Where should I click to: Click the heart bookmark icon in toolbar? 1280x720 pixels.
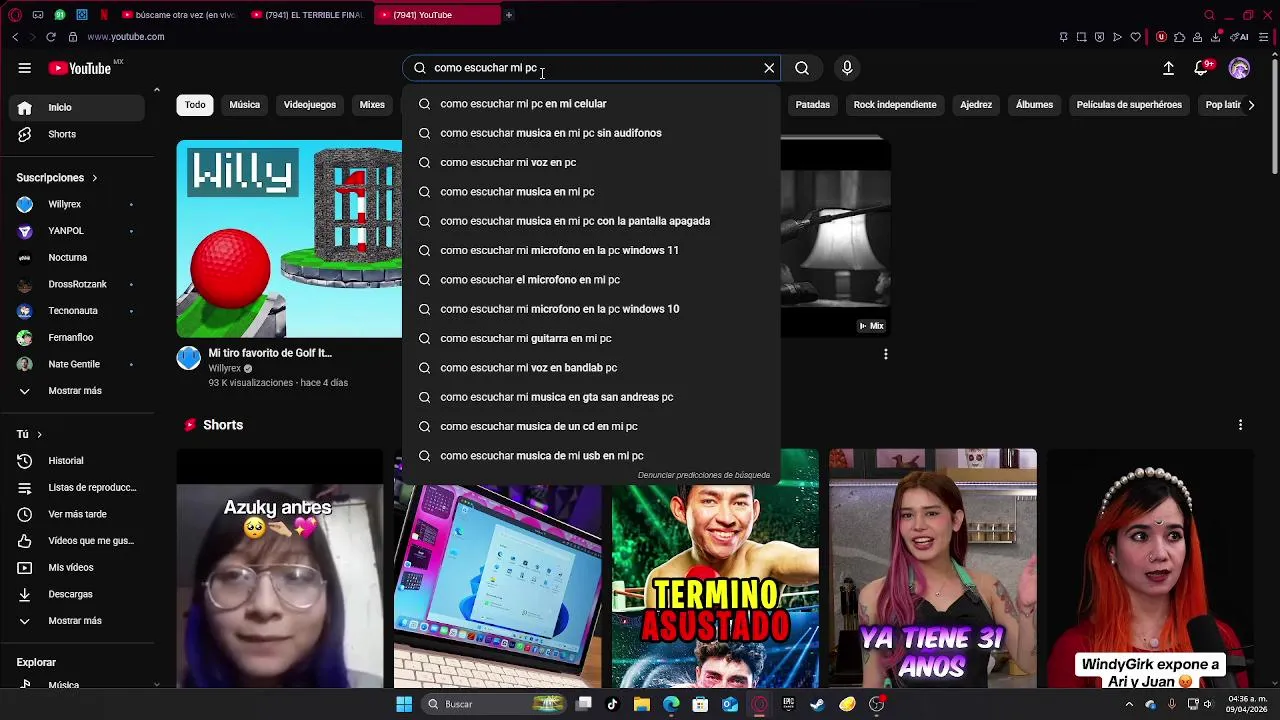tap(1135, 37)
